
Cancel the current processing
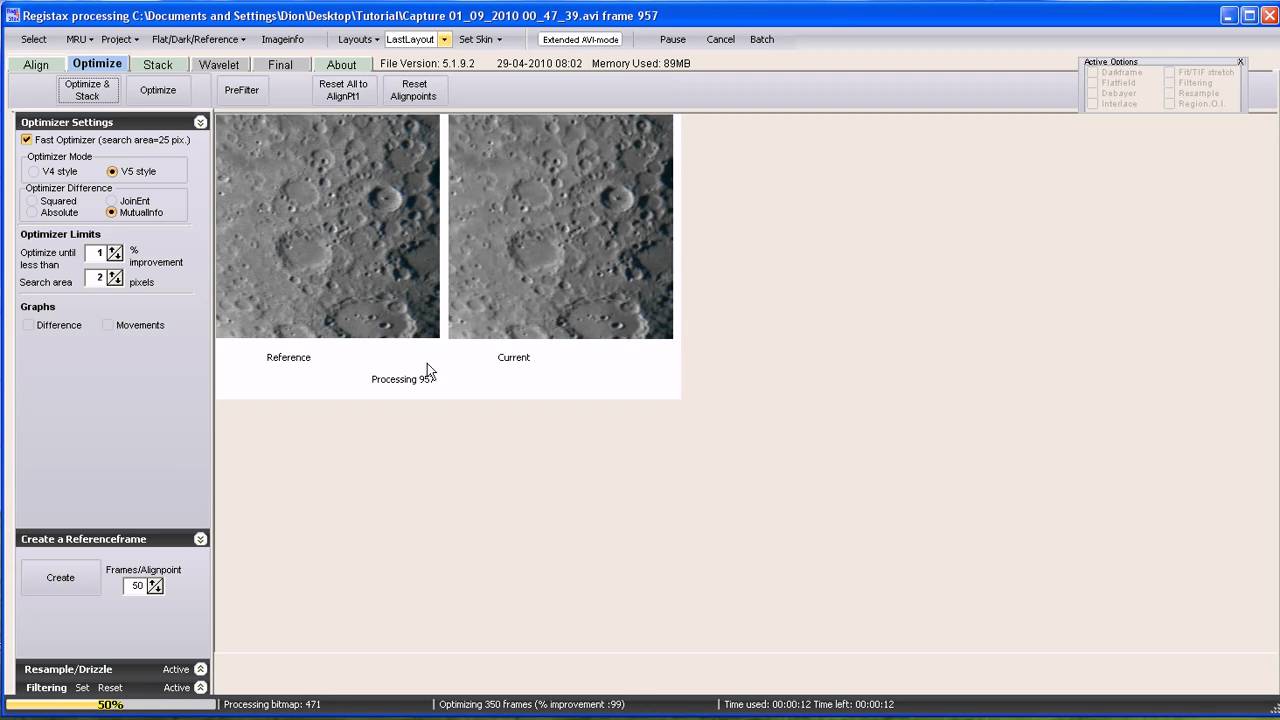point(720,39)
